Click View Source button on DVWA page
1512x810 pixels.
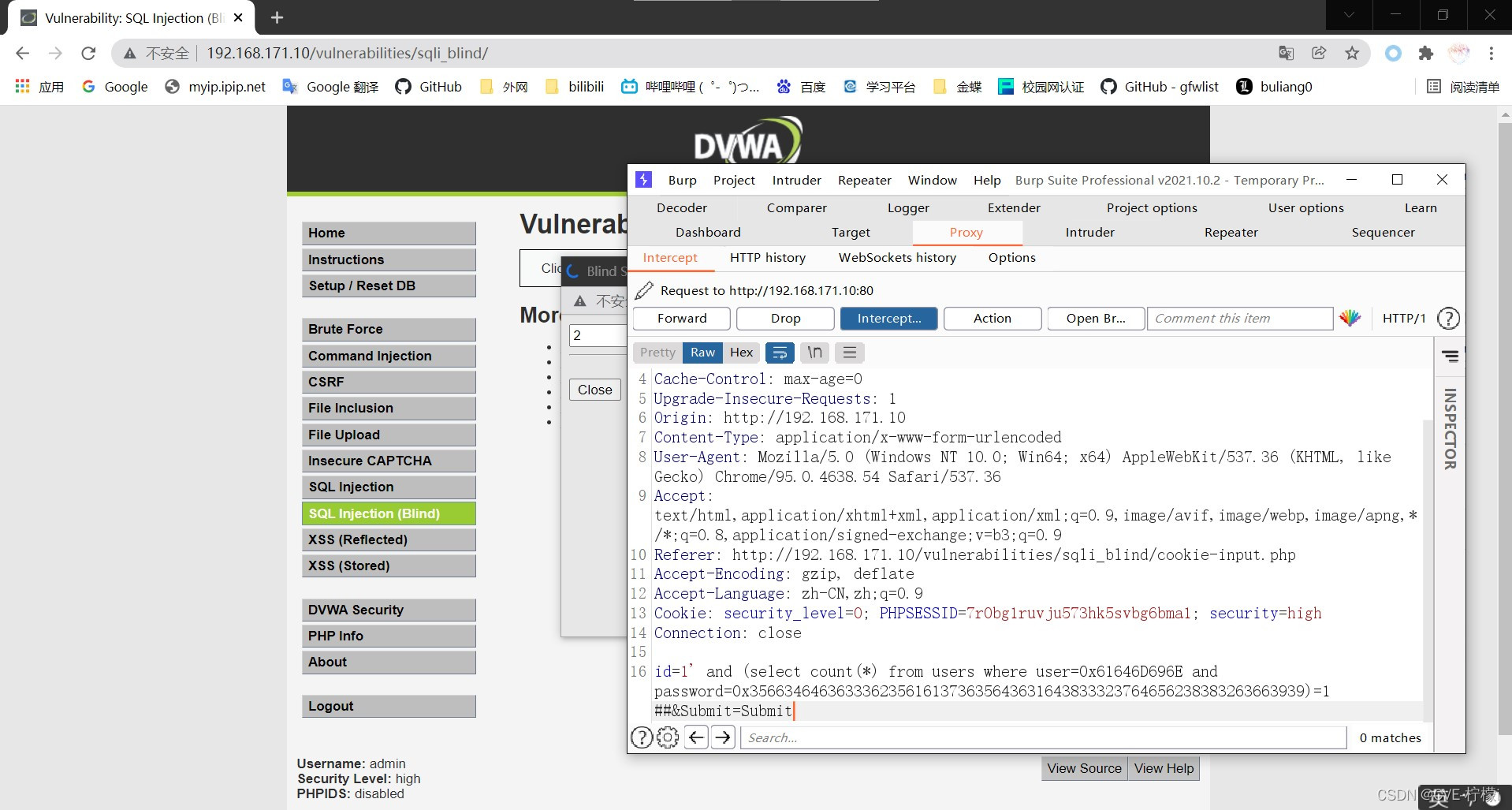1084,768
